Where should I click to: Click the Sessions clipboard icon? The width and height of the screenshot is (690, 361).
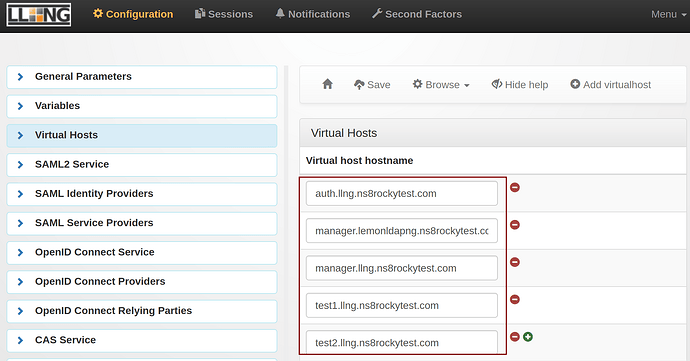200,14
